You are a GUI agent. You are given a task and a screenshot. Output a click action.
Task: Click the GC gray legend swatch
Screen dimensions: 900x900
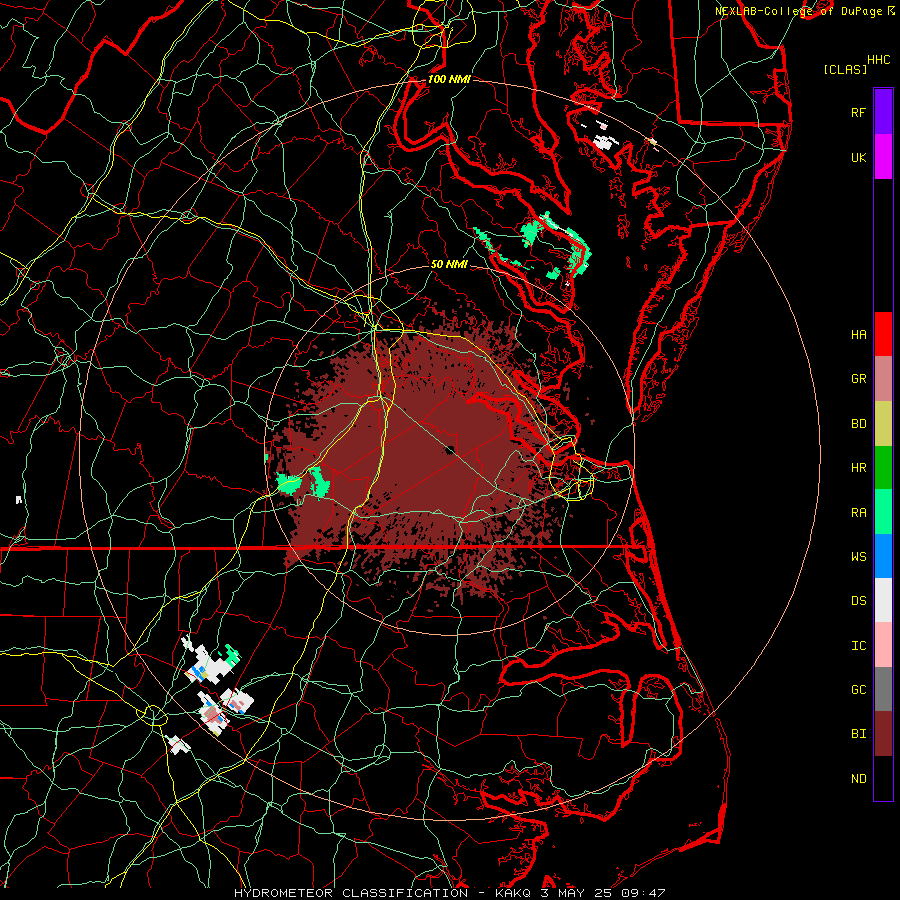click(883, 689)
